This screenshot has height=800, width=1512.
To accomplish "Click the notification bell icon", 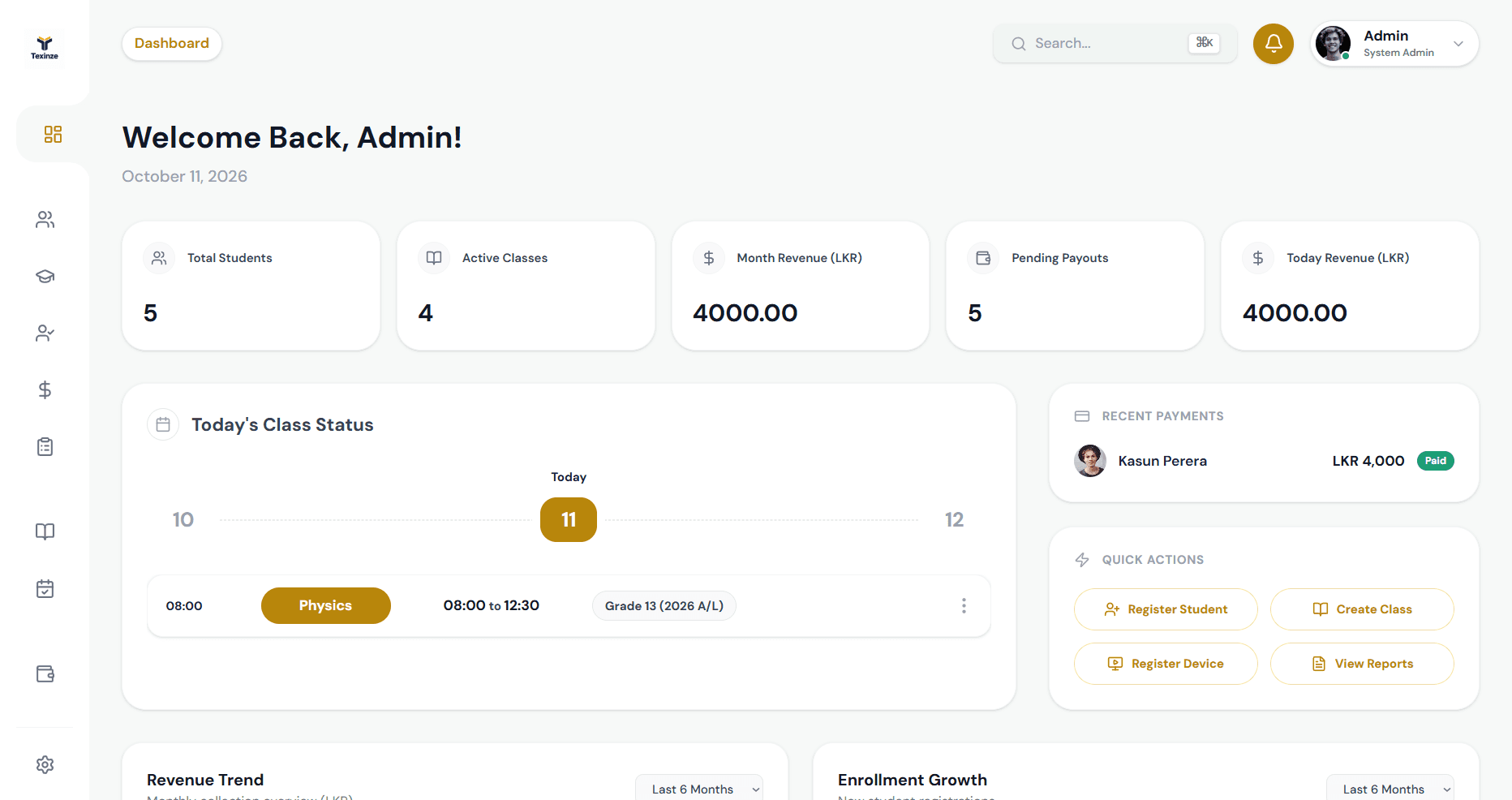I will [x=1274, y=44].
